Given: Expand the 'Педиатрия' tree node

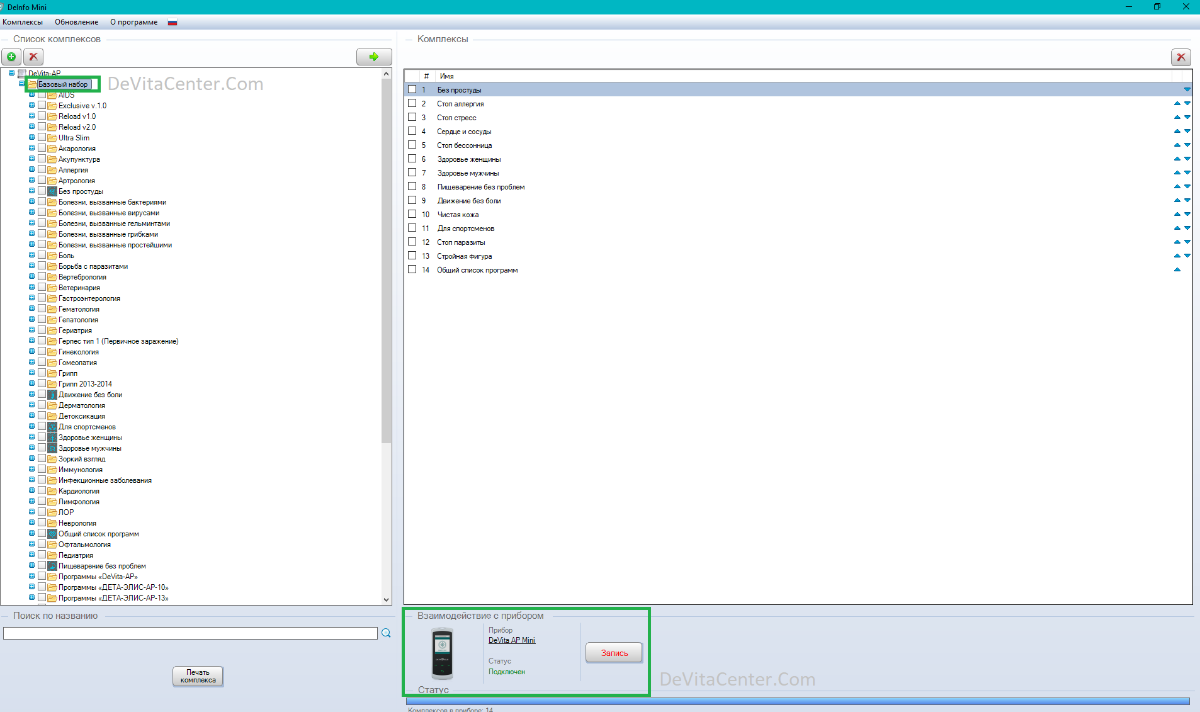Looking at the screenshot, I should 31,555.
